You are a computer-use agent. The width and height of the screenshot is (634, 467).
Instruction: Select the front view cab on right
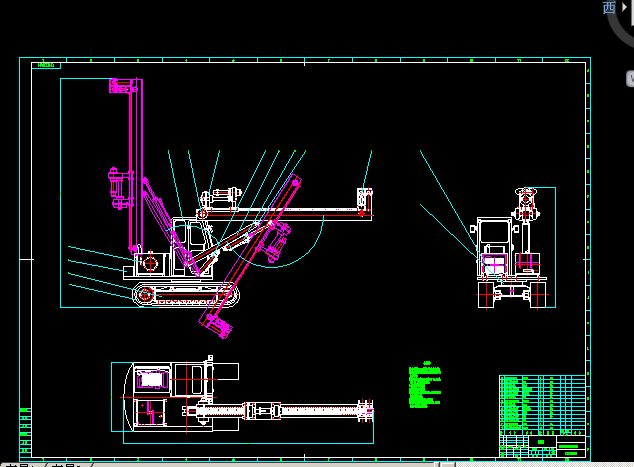[x=495, y=247]
